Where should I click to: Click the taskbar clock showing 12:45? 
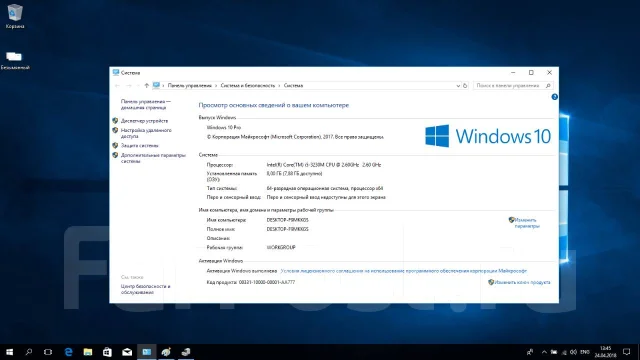pyautogui.click(x=605, y=352)
